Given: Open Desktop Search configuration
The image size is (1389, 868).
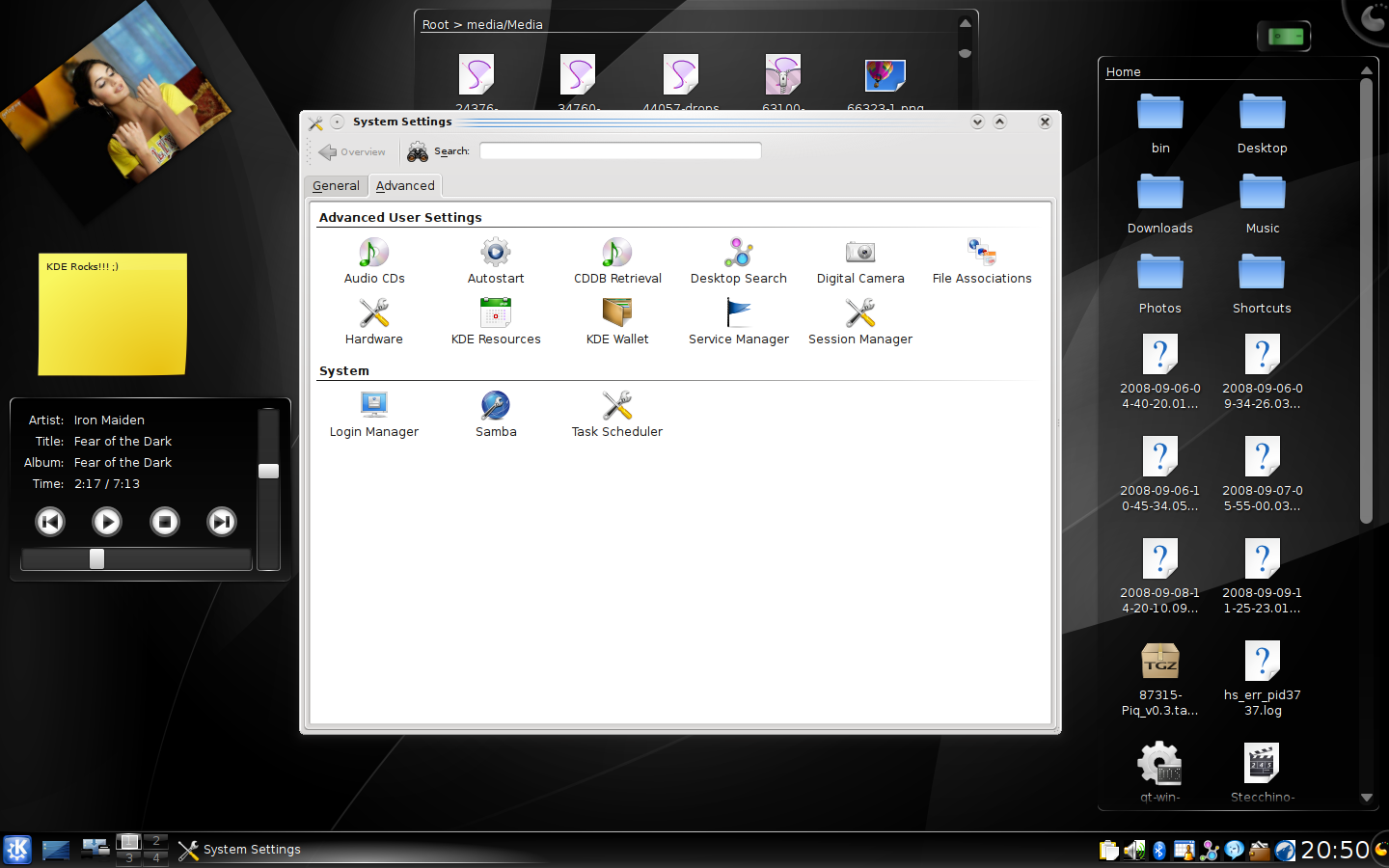Looking at the screenshot, I should click(739, 262).
